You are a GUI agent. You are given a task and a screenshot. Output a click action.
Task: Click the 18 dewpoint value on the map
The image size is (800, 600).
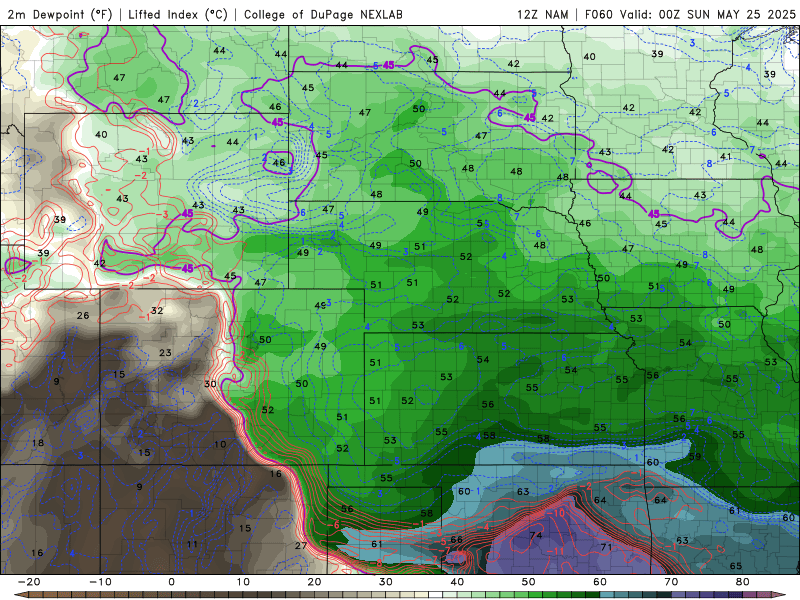(38, 443)
